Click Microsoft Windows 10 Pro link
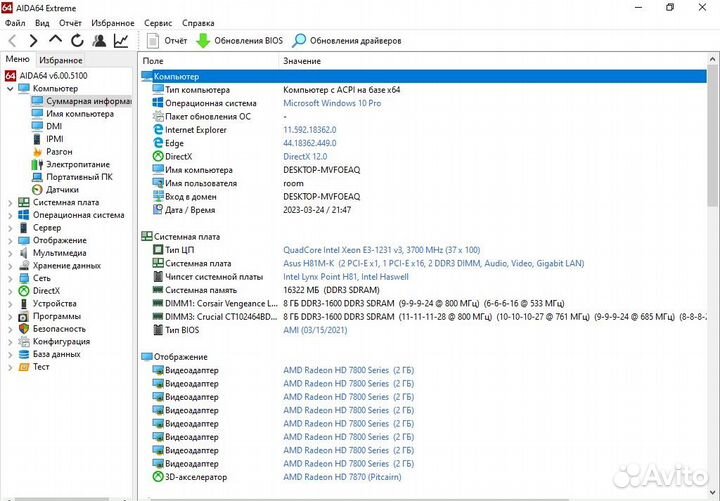Viewport: 720px width, 501px height. tap(332, 103)
